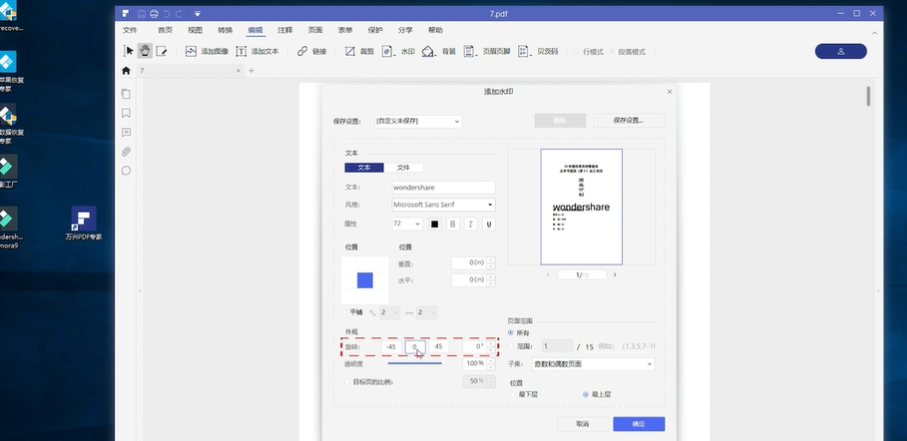Open the black font color swatch
Screen dimensions: 907x441
(x=434, y=224)
